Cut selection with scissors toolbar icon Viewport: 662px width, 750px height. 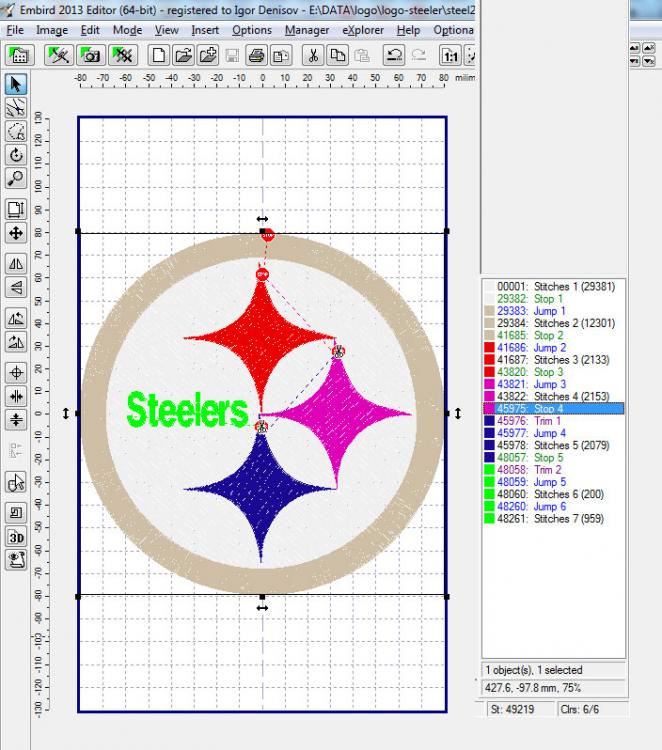(313, 55)
